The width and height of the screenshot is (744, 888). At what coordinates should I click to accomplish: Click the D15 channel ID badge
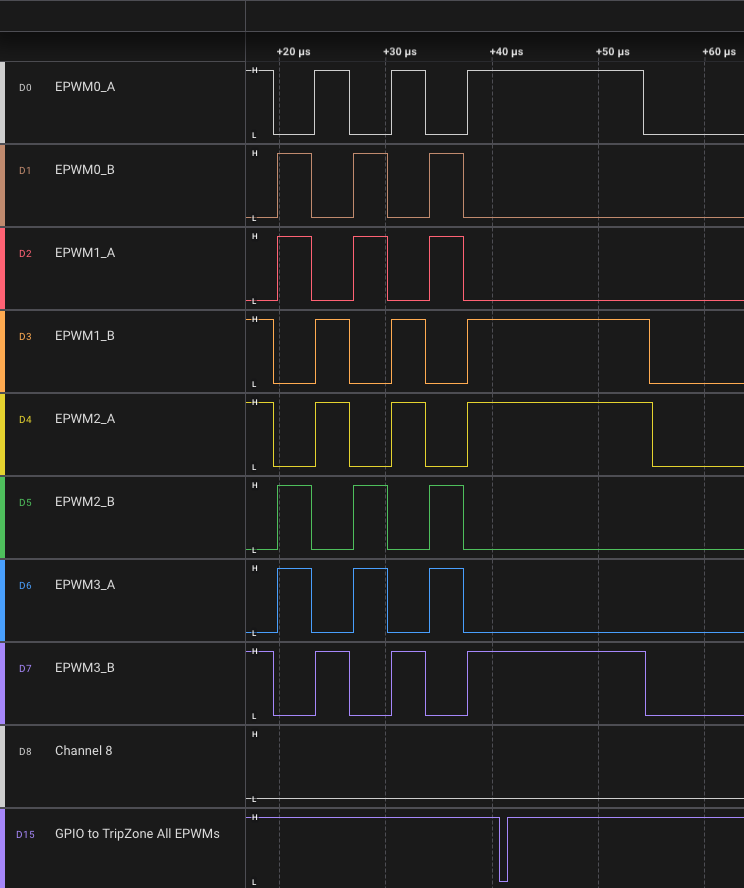pyautogui.click(x=25, y=834)
